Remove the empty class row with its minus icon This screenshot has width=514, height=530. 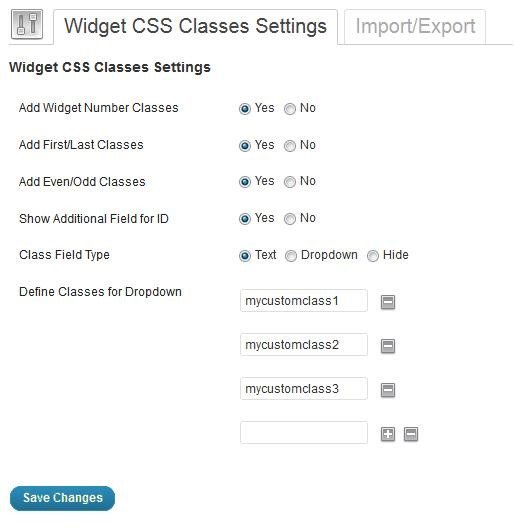pos(411,434)
